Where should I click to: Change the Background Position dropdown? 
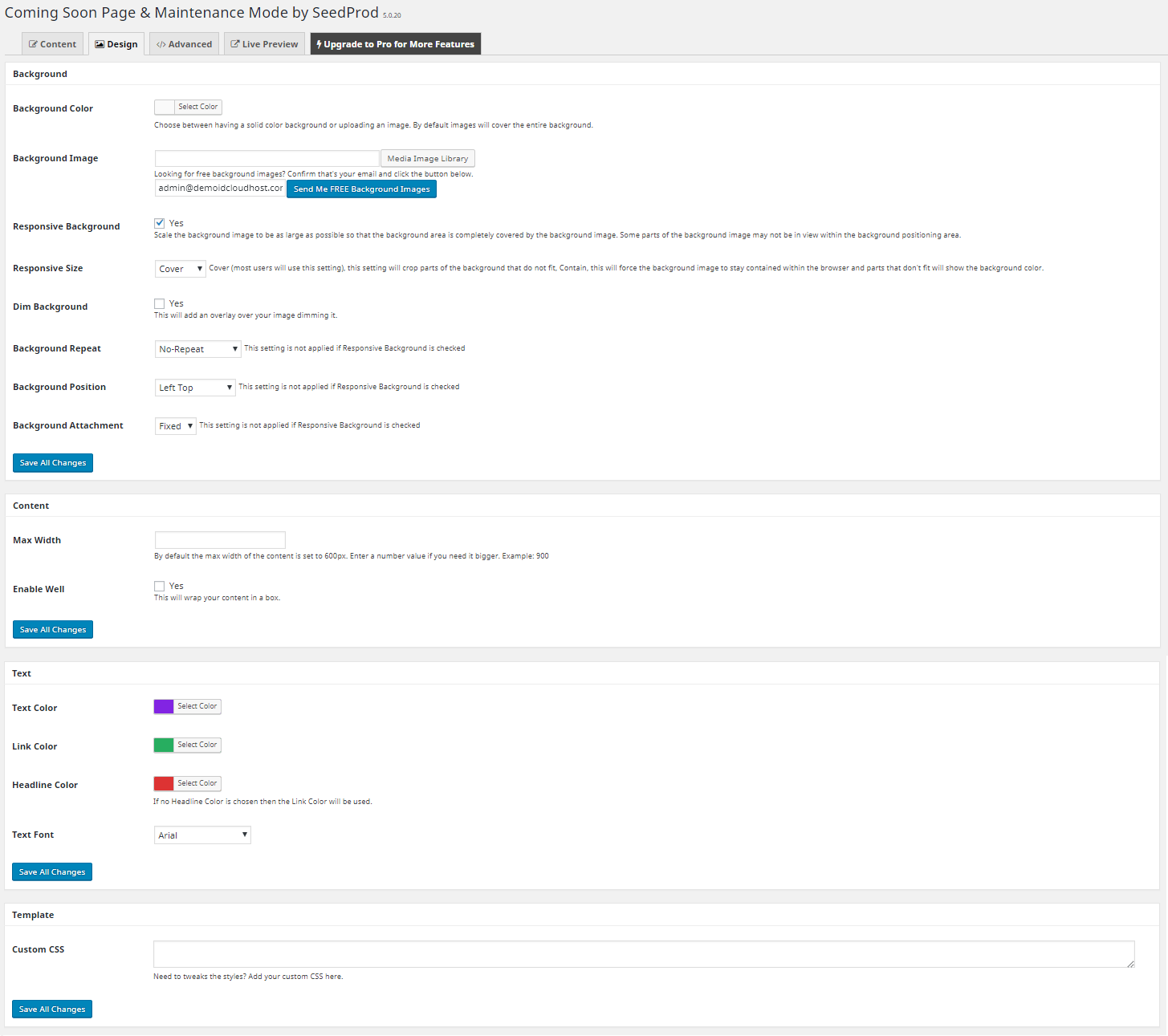(194, 387)
